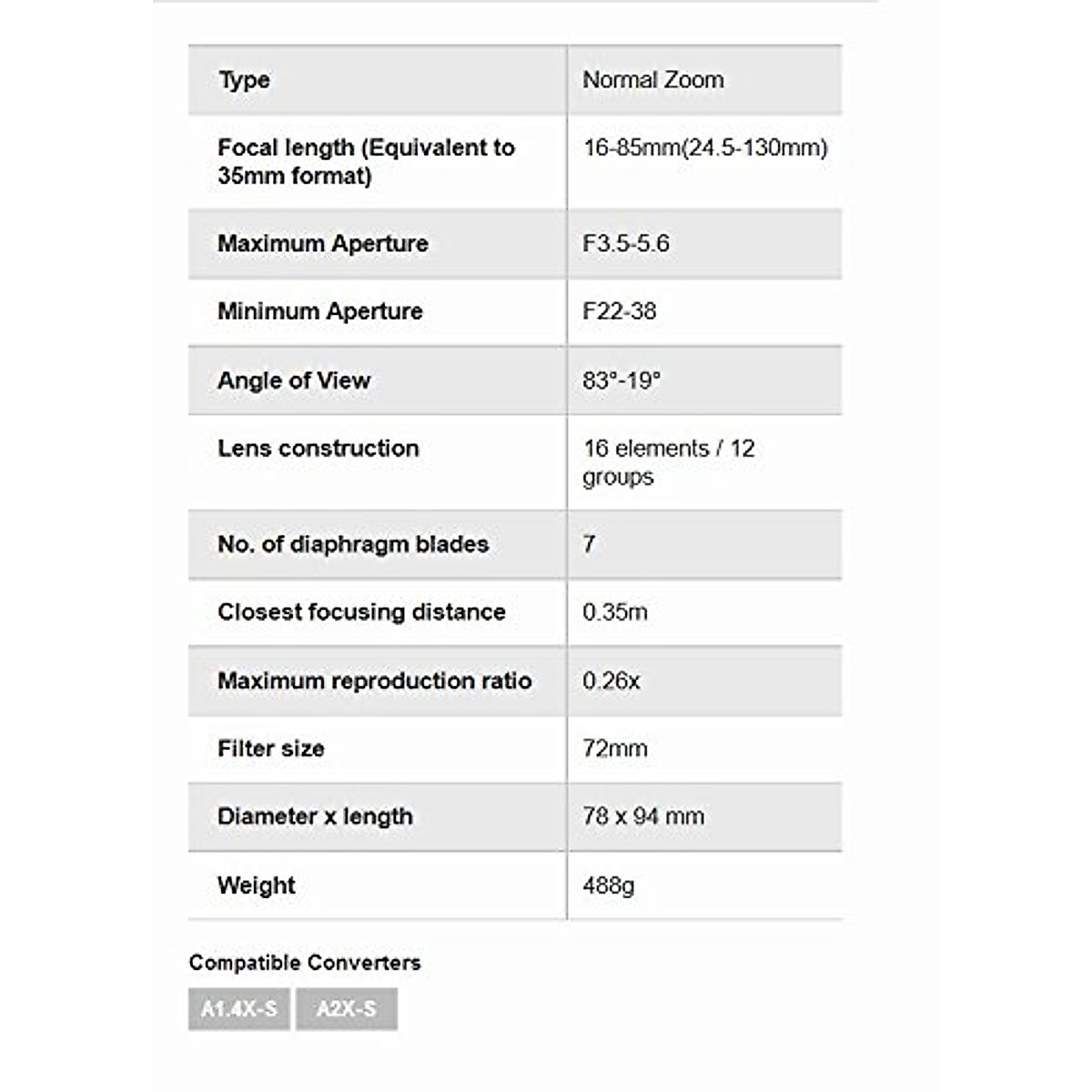Click the Compatible Converters heading
This screenshot has width=1092, height=1092.
(305, 963)
